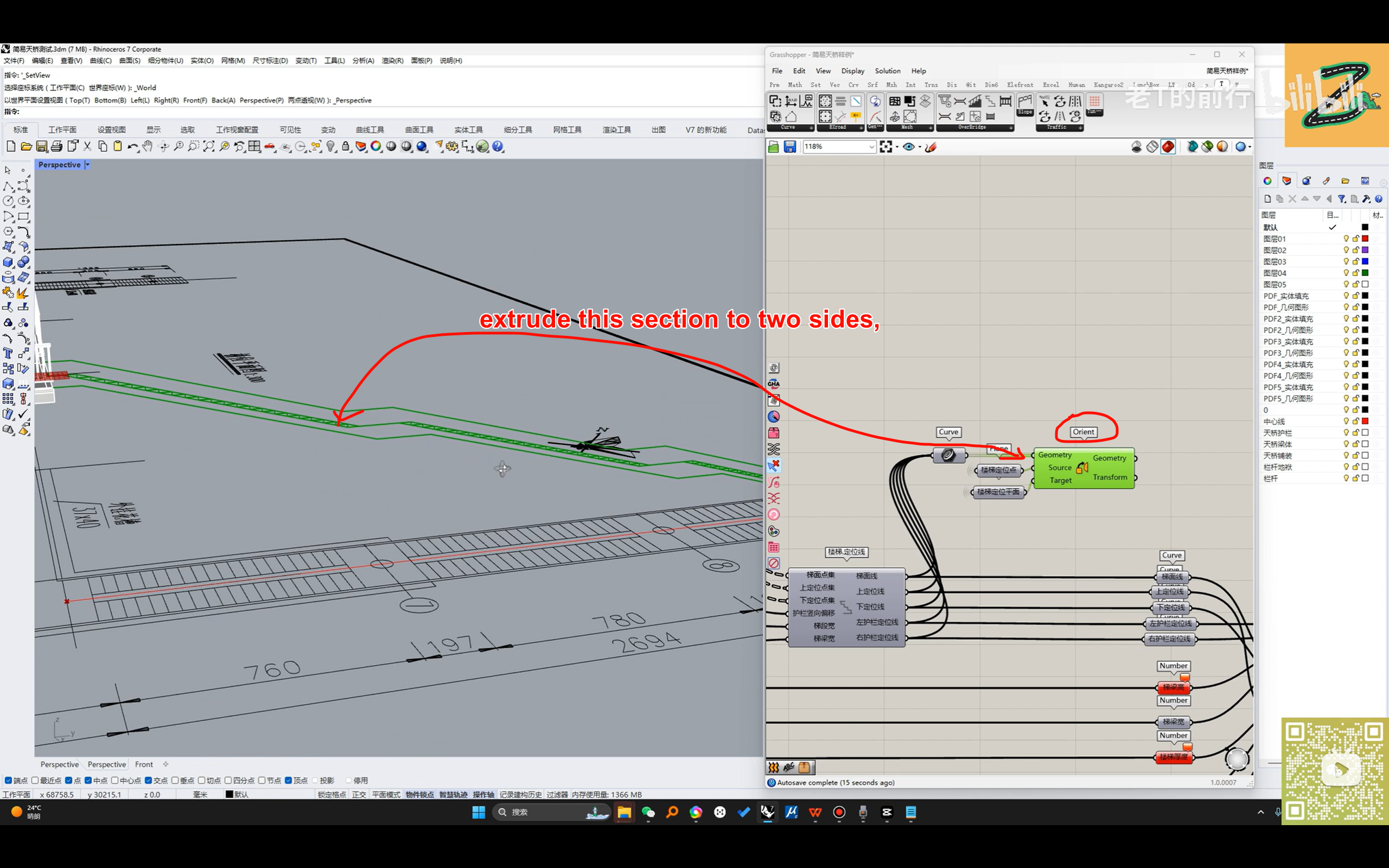Expand the Grasshopper Curve panel group
Viewport: 1389px width, 868px height.
click(811, 127)
